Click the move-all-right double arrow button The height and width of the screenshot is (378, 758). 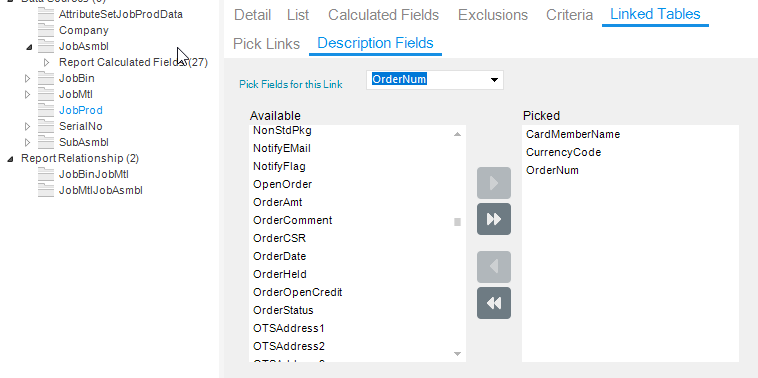tap(494, 219)
